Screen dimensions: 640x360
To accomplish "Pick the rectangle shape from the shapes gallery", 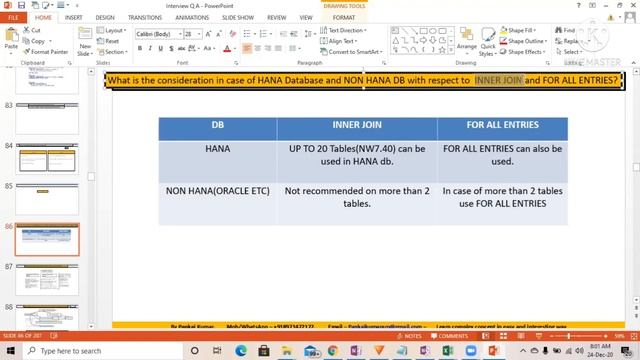I will tap(423, 31).
